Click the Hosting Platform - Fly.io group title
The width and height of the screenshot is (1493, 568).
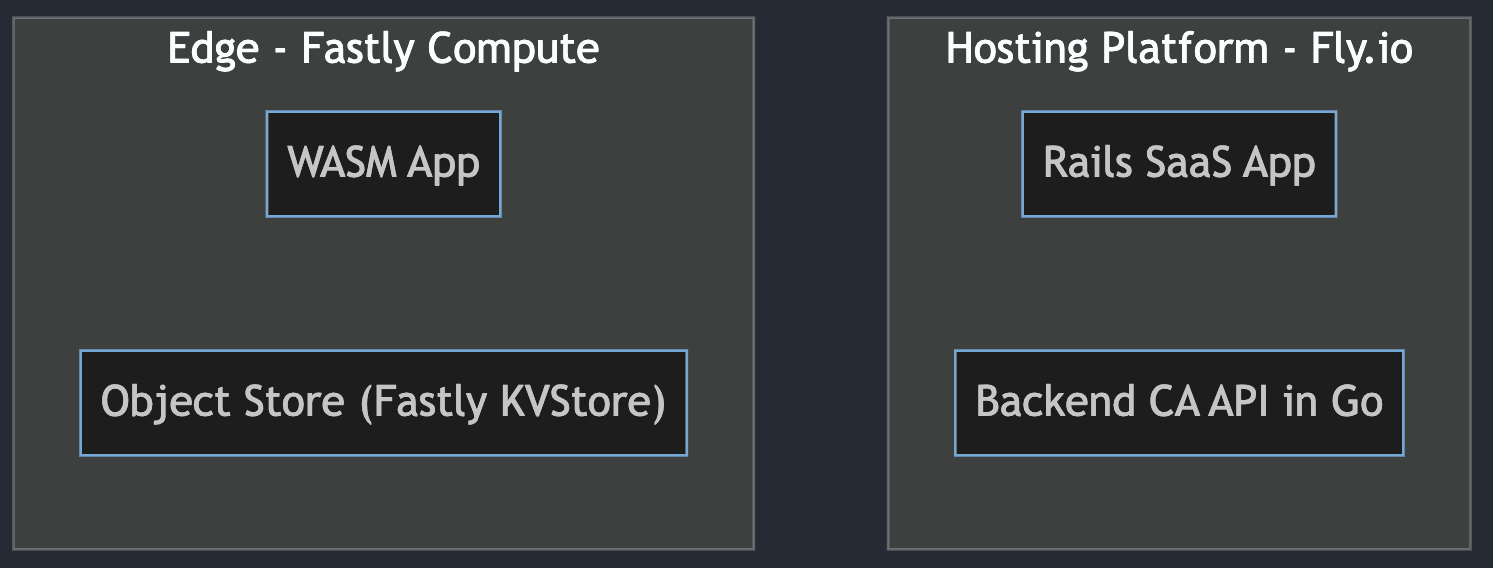(x=1178, y=48)
